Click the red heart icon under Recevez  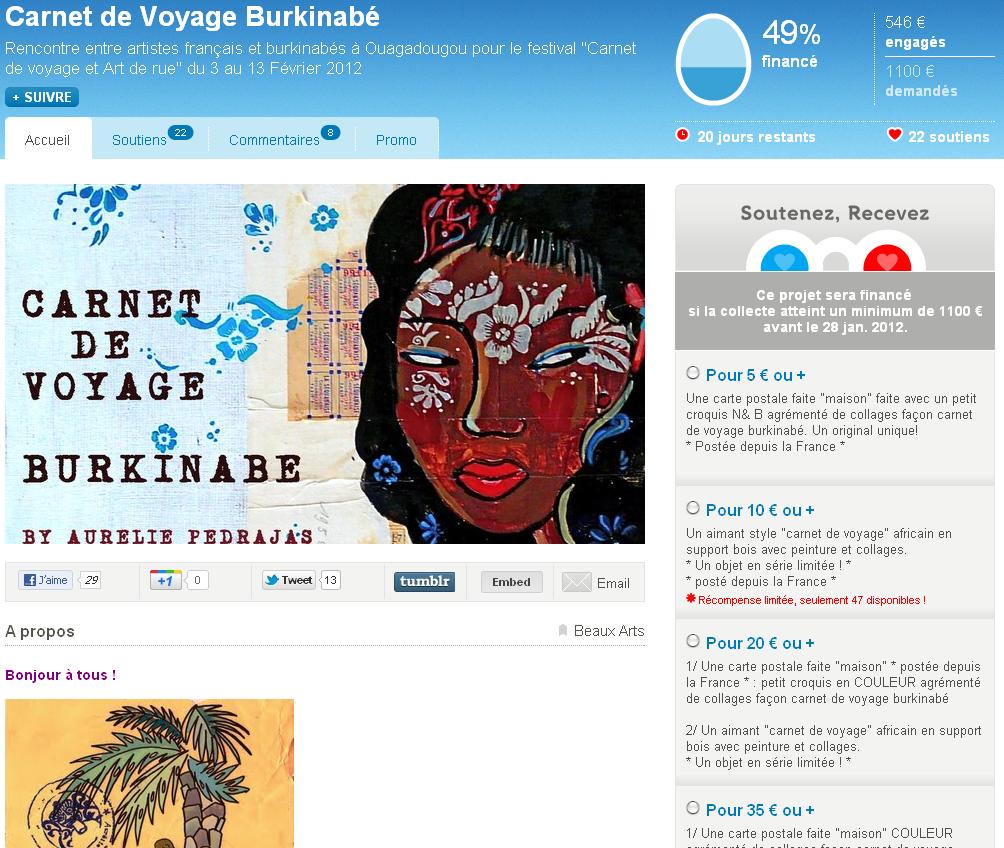point(887,258)
